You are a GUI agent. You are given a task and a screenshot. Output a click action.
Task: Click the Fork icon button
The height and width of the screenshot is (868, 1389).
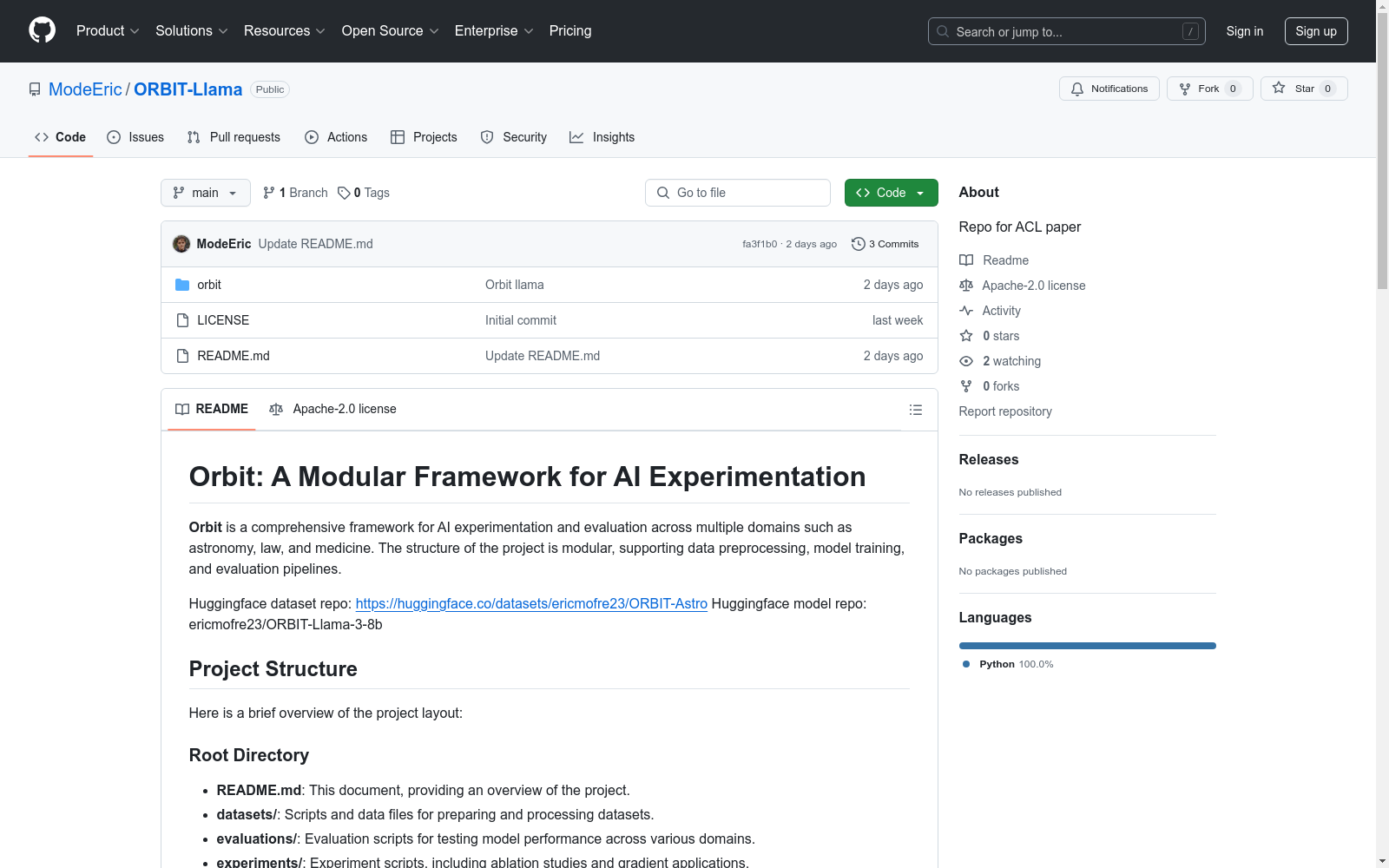(1209, 89)
